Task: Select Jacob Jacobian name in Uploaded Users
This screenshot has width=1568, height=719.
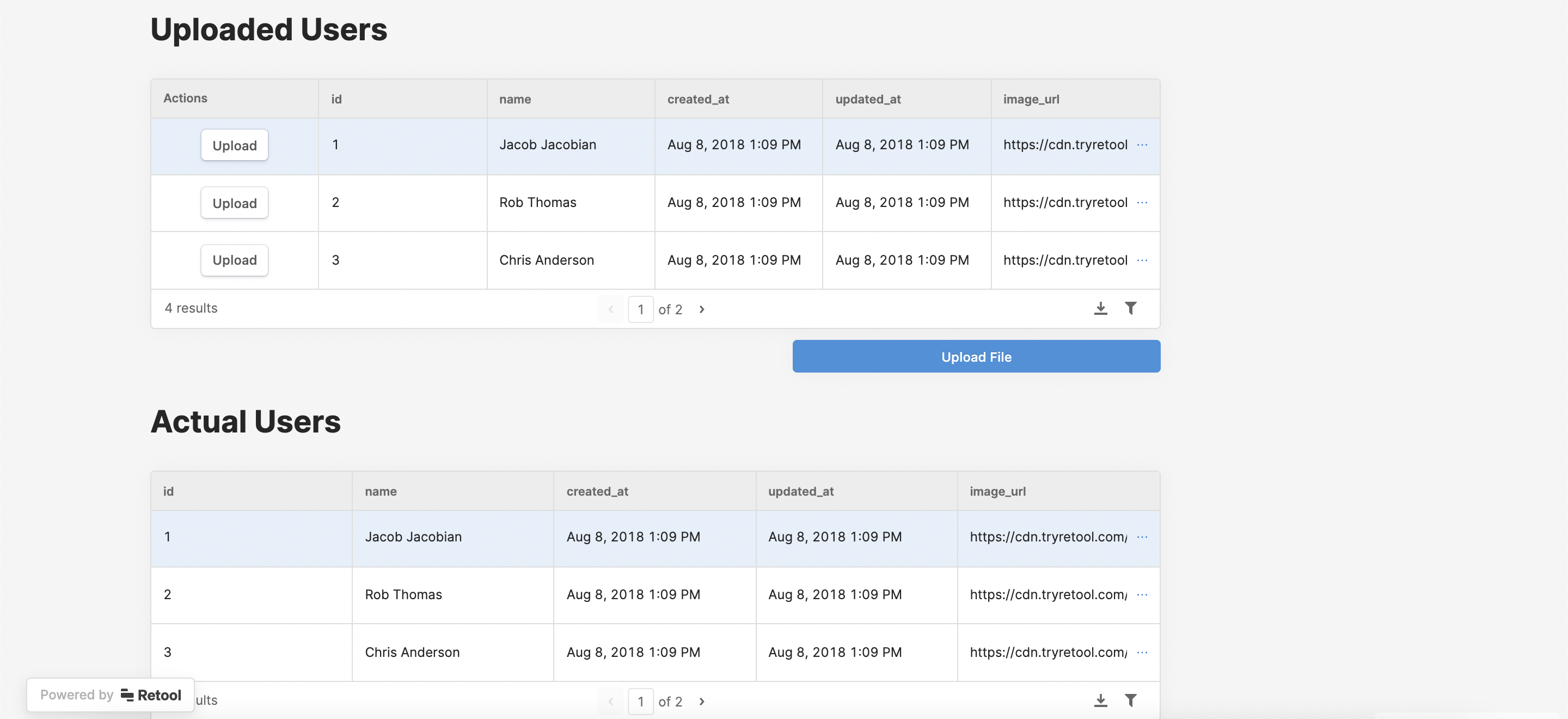Action: [x=547, y=145]
